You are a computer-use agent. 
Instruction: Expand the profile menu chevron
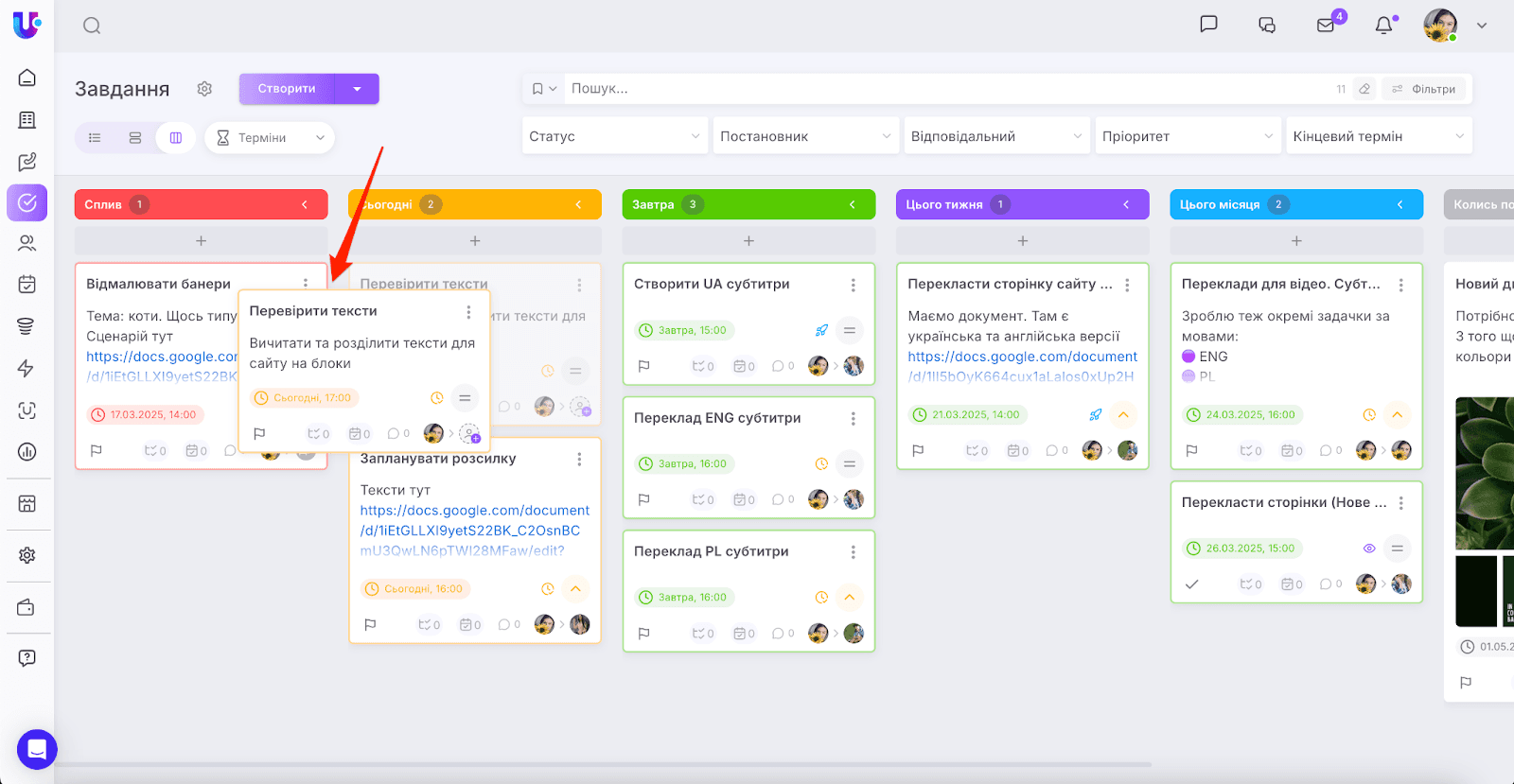[1482, 26]
